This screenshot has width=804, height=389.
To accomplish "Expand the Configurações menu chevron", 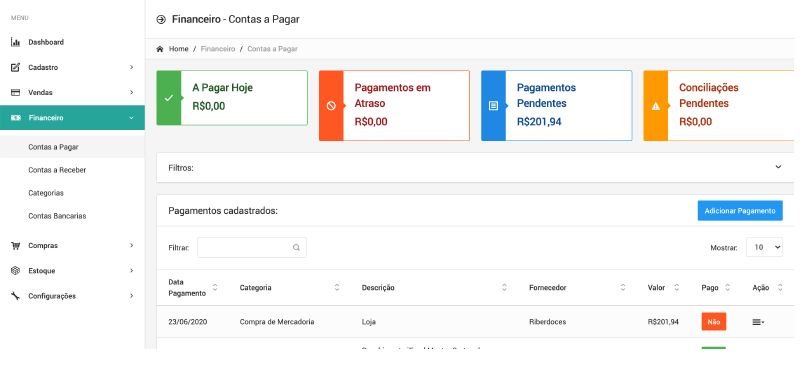I will (x=132, y=296).
